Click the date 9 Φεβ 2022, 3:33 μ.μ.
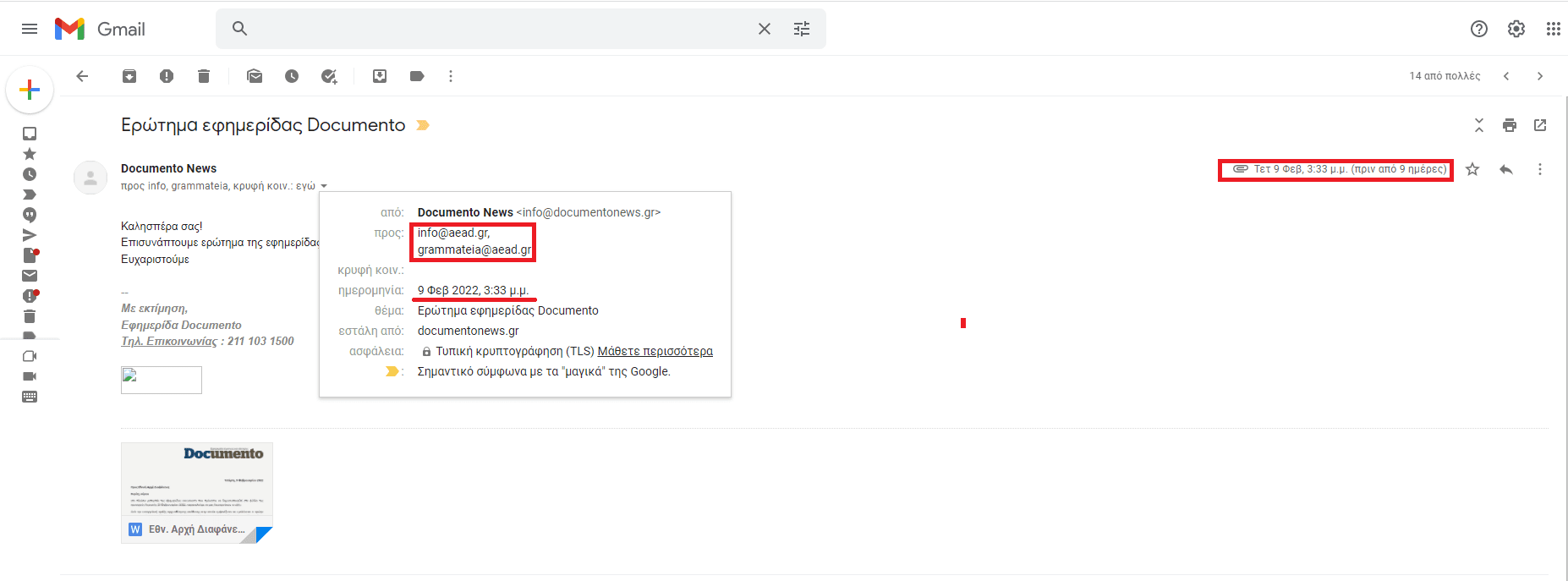1568x581 pixels. [473, 290]
